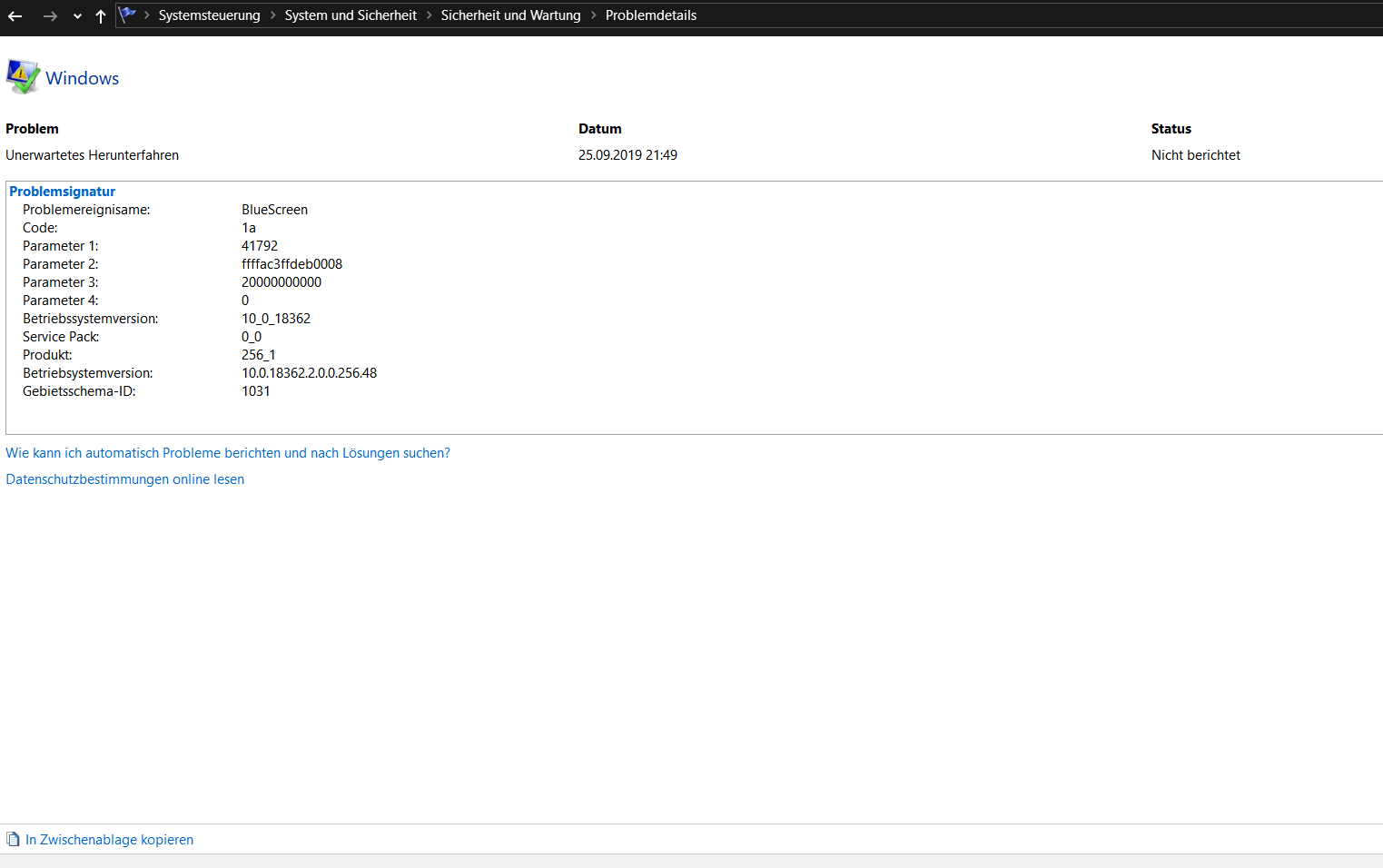
Task: Select the Problemsignatur heading
Action: point(63,192)
